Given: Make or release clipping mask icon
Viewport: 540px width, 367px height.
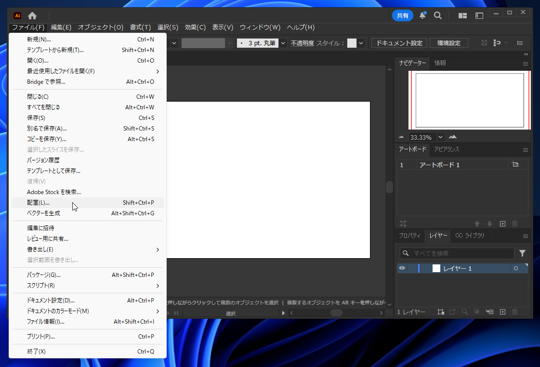Looking at the screenshot, I should pyautogui.click(x=477, y=312).
